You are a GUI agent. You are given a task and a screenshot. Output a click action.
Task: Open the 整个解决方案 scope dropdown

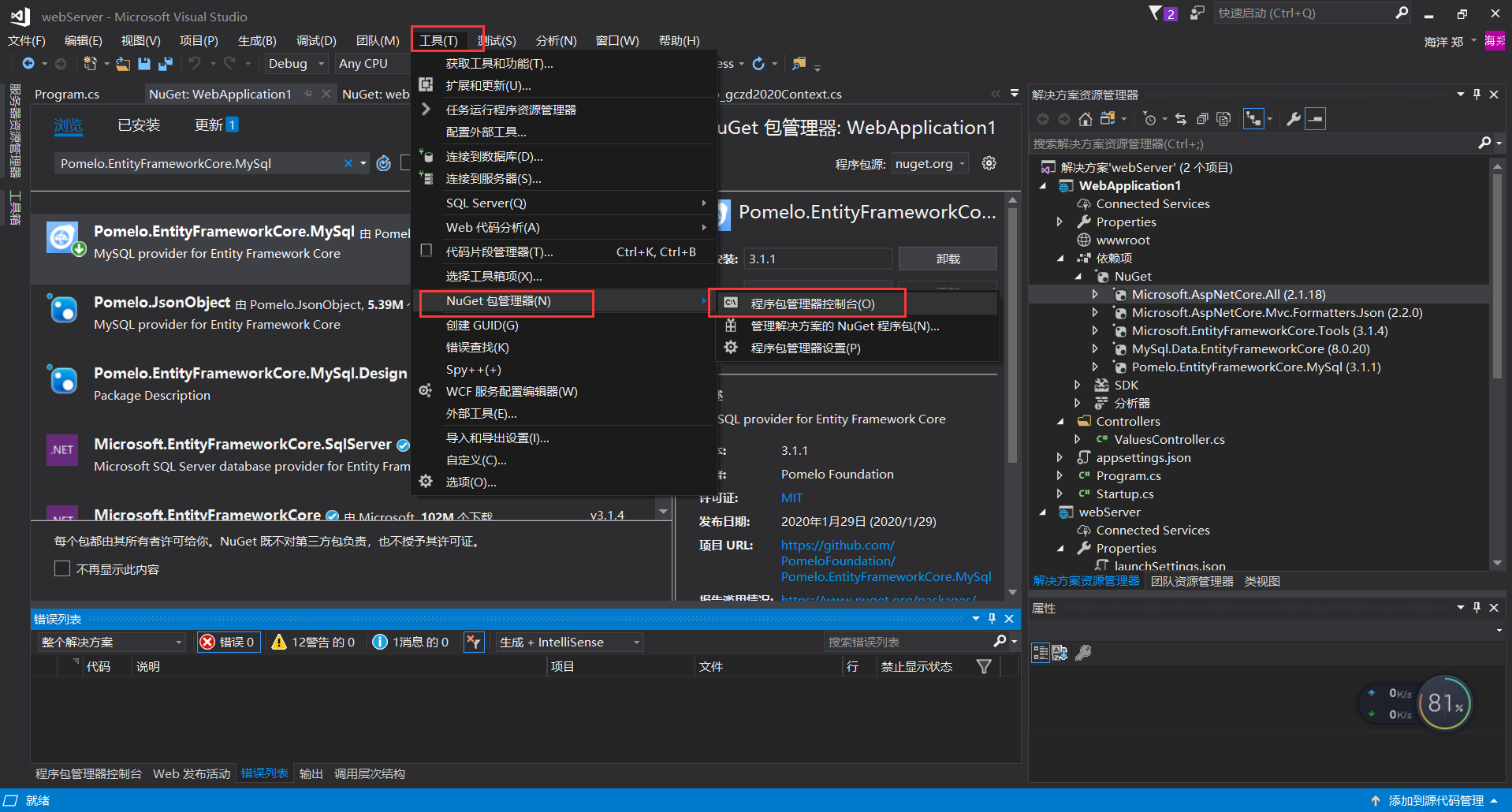coord(110,643)
